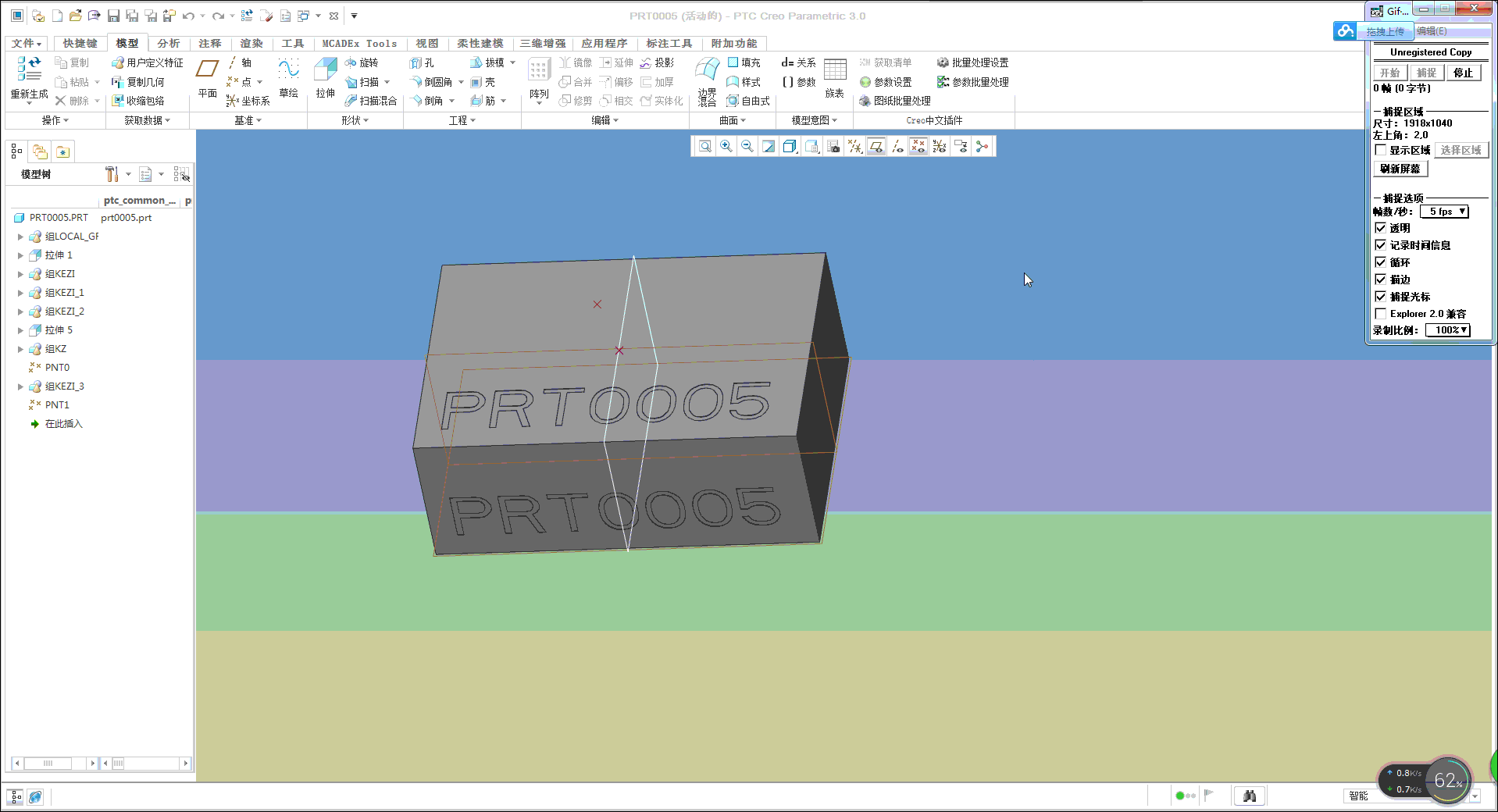Image resolution: width=1498 pixels, height=812 pixels.
Task: Toggle point display in graphics toolbar
Action: click(x=918, y=146)
